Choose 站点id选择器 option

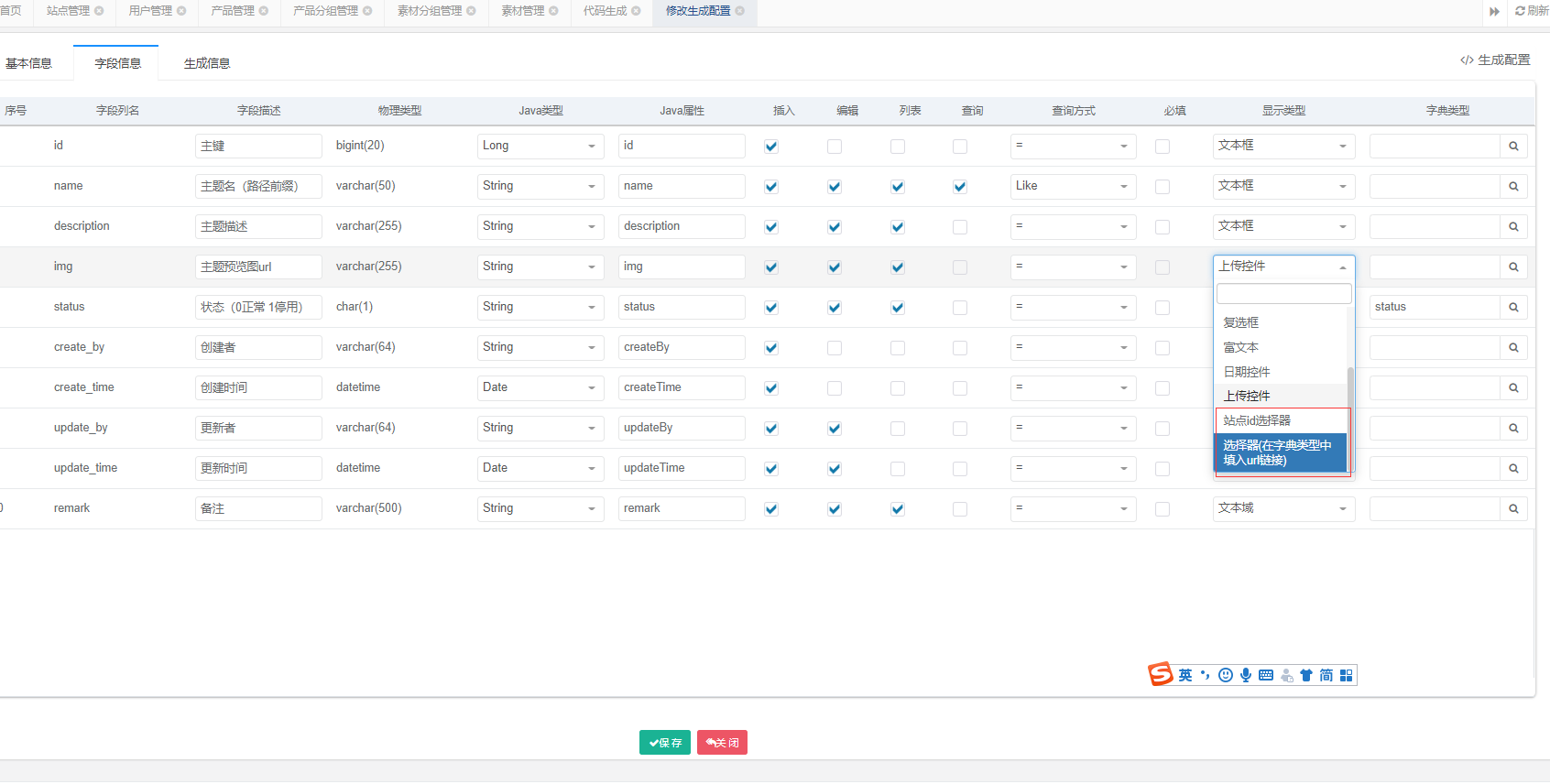click(1281, 420)
